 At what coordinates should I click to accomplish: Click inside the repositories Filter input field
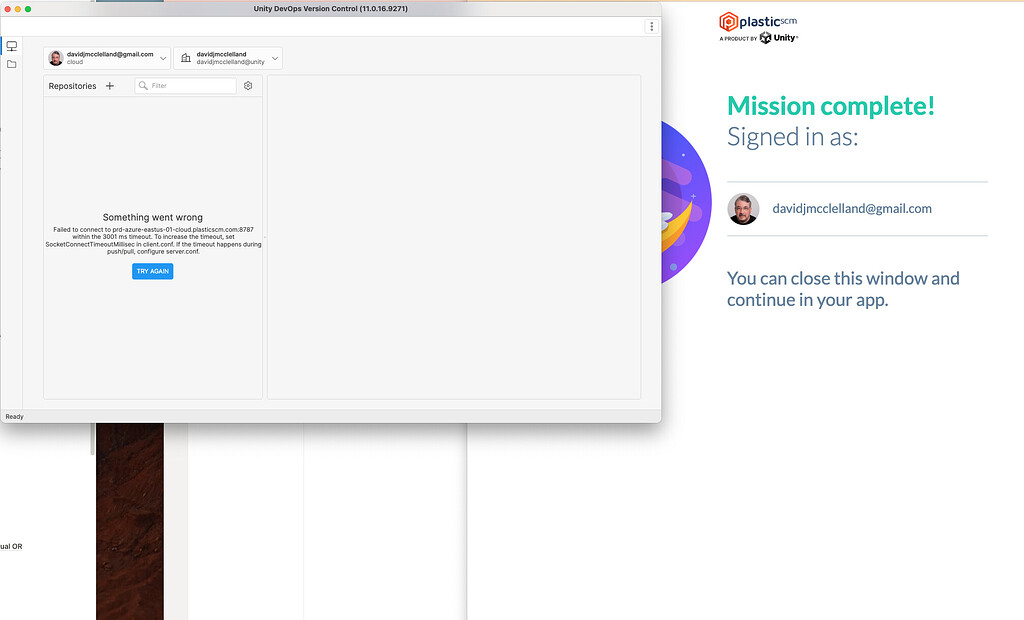coord(190,85)
